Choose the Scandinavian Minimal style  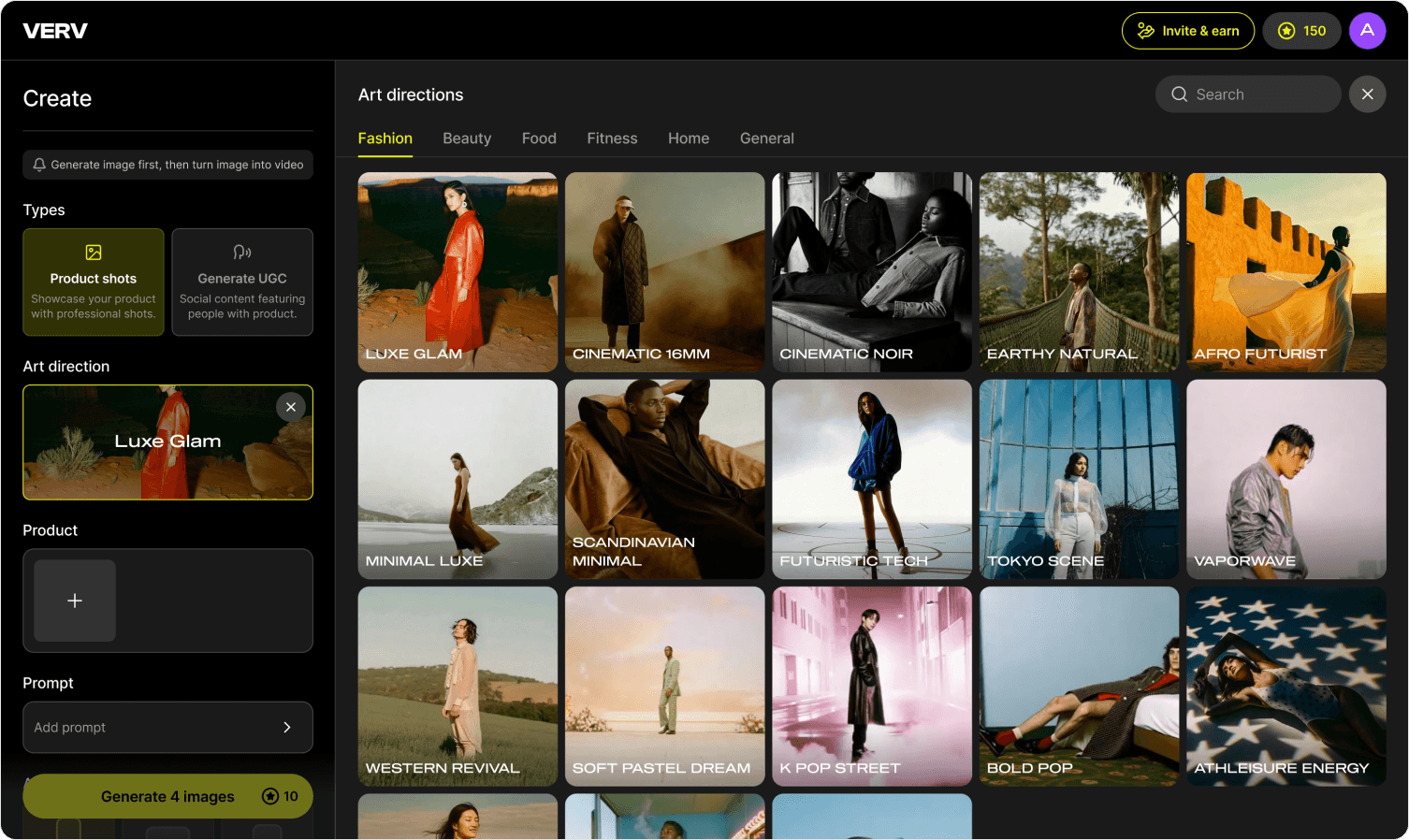pos(665,479)
